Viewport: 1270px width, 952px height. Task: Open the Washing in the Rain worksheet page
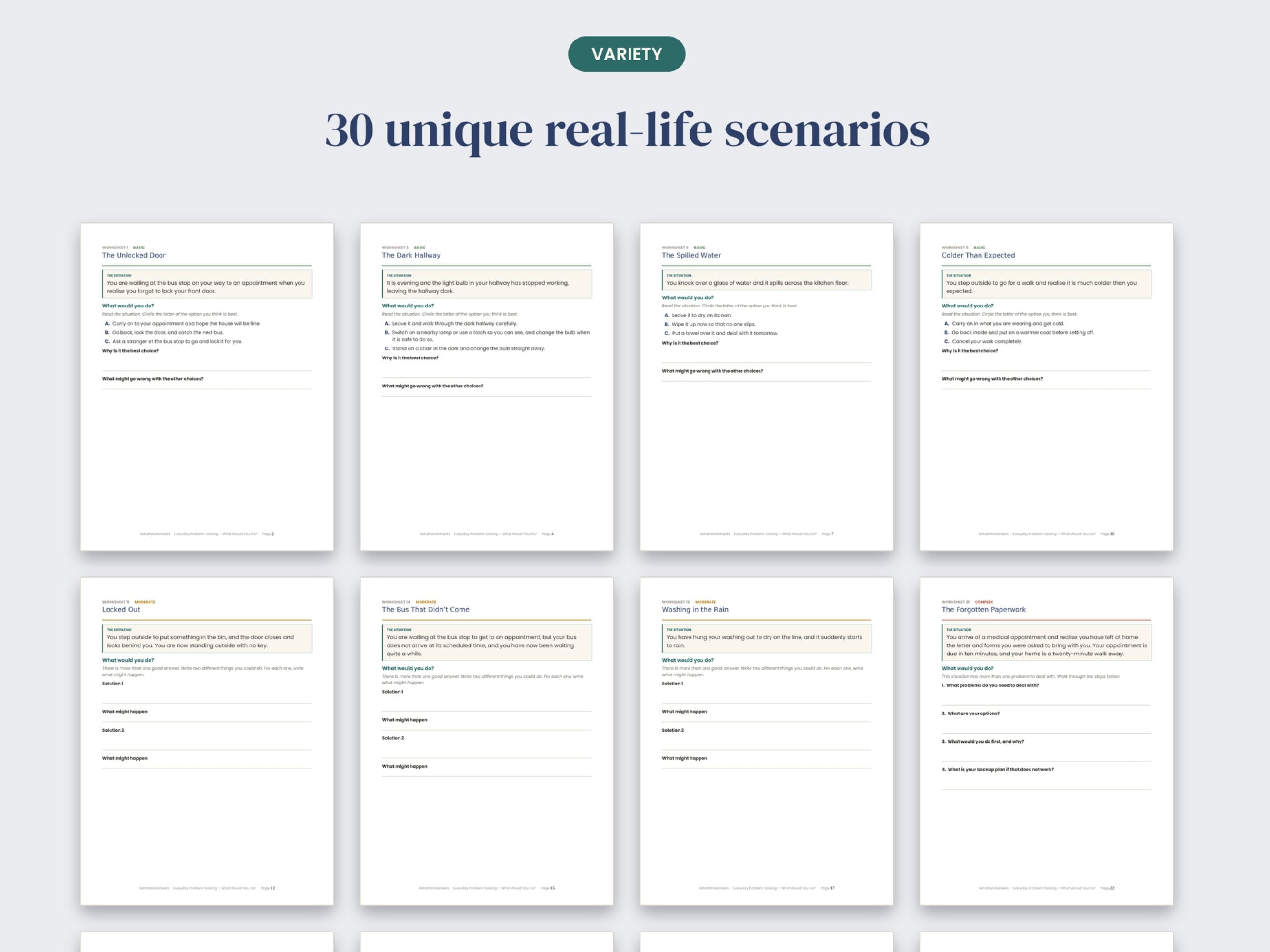click(767, 742)
